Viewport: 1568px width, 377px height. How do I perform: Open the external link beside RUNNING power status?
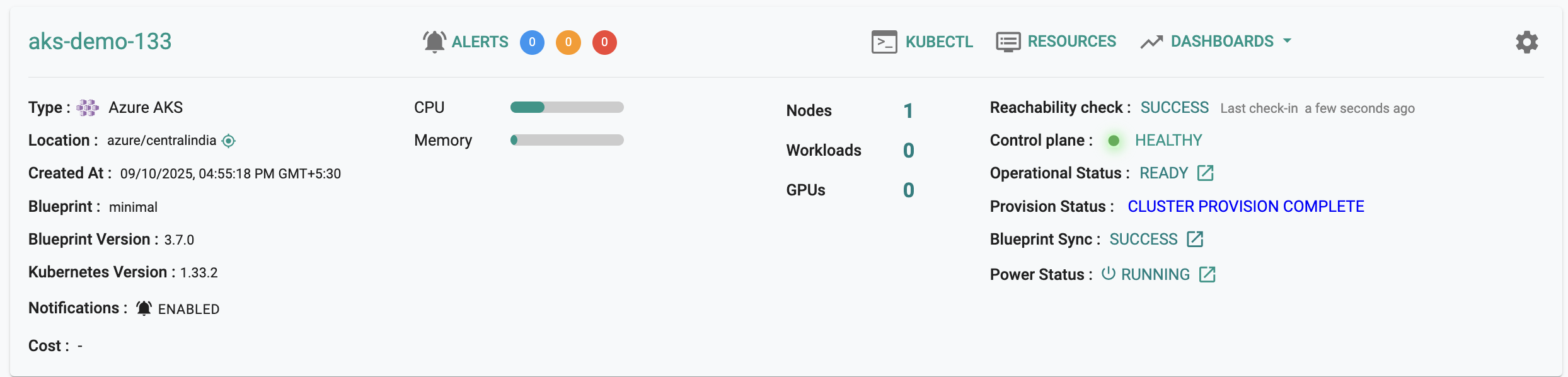coord(1207,275)
